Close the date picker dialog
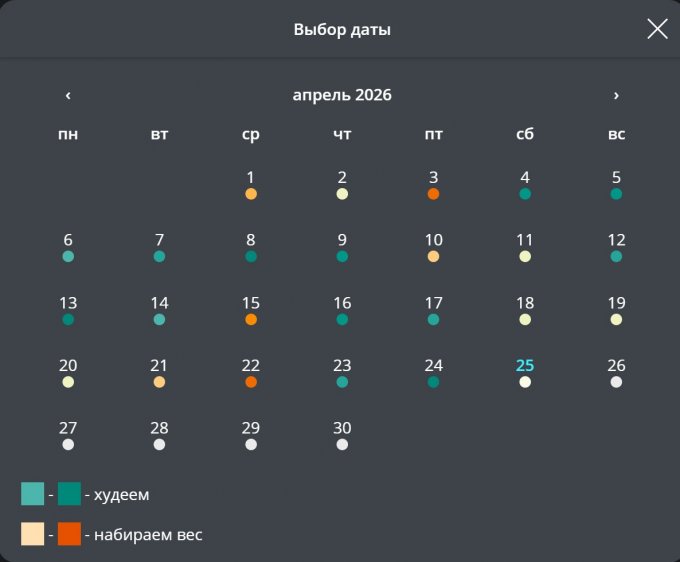The width and height of the screenshot is (680, 562). pos(657,29)
